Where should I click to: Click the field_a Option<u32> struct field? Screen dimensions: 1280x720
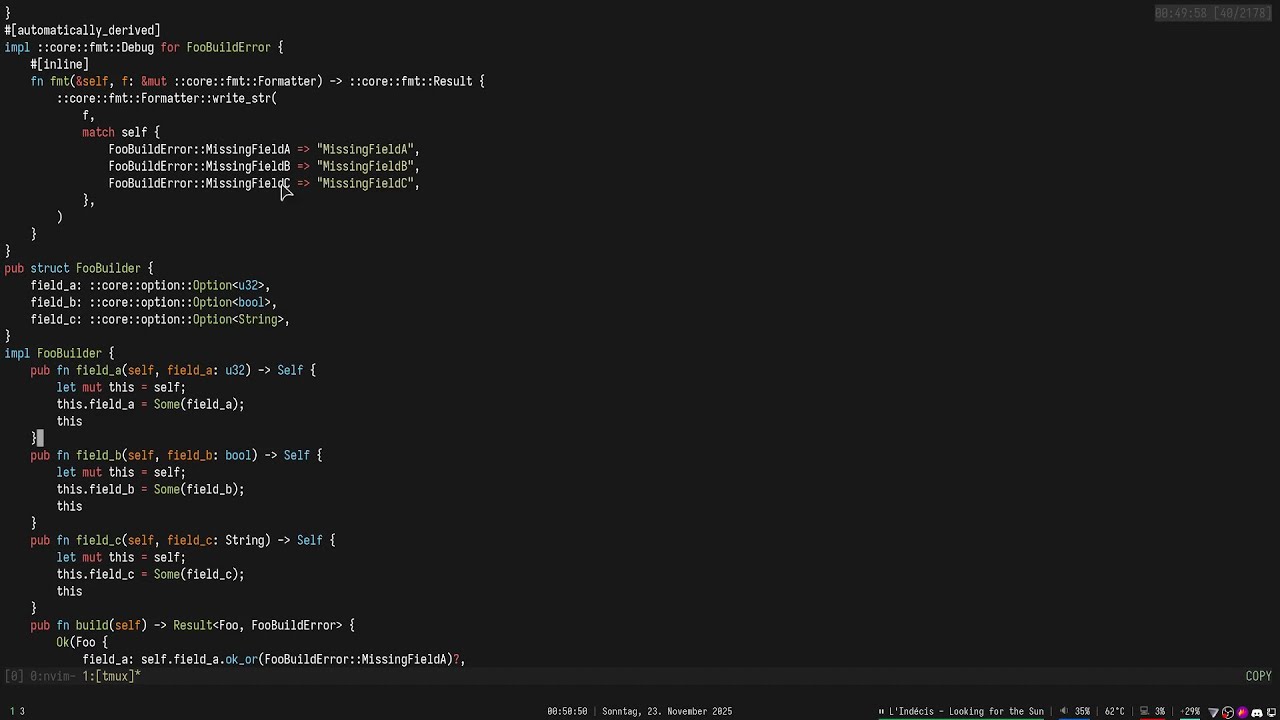(150, 285)
